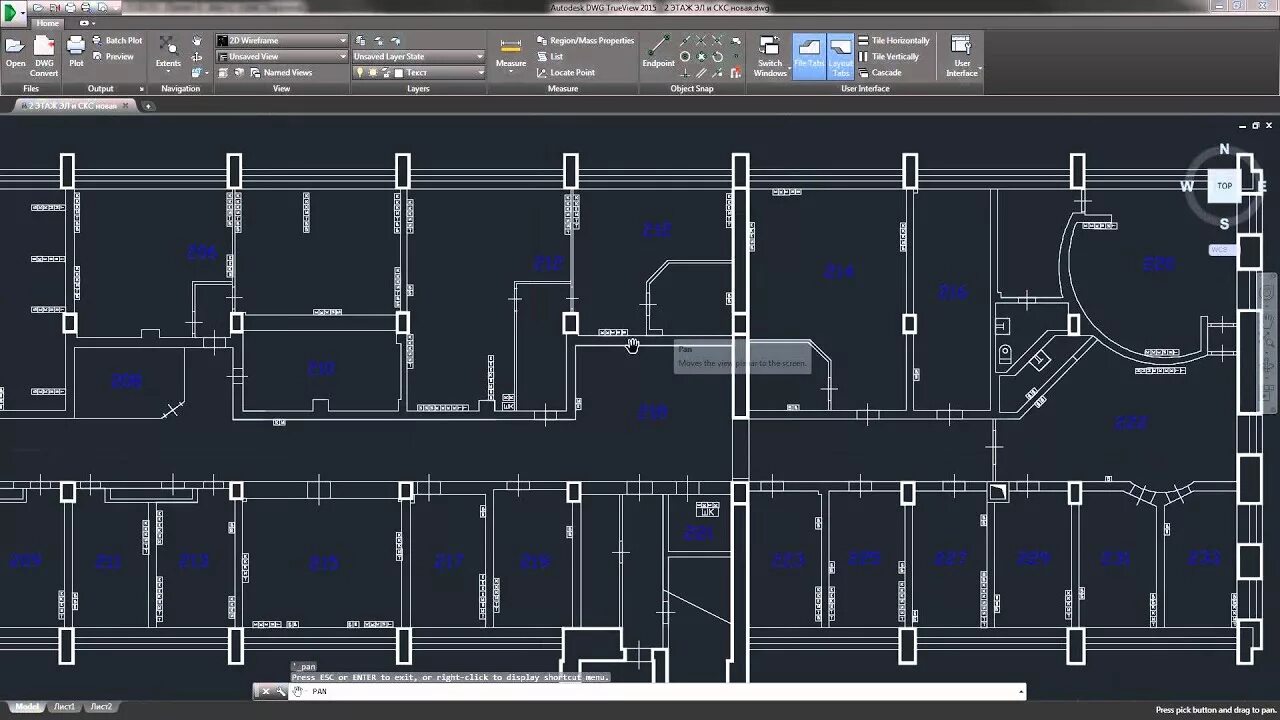Activate the Orbit navigation tool

(x=196, y=57)
